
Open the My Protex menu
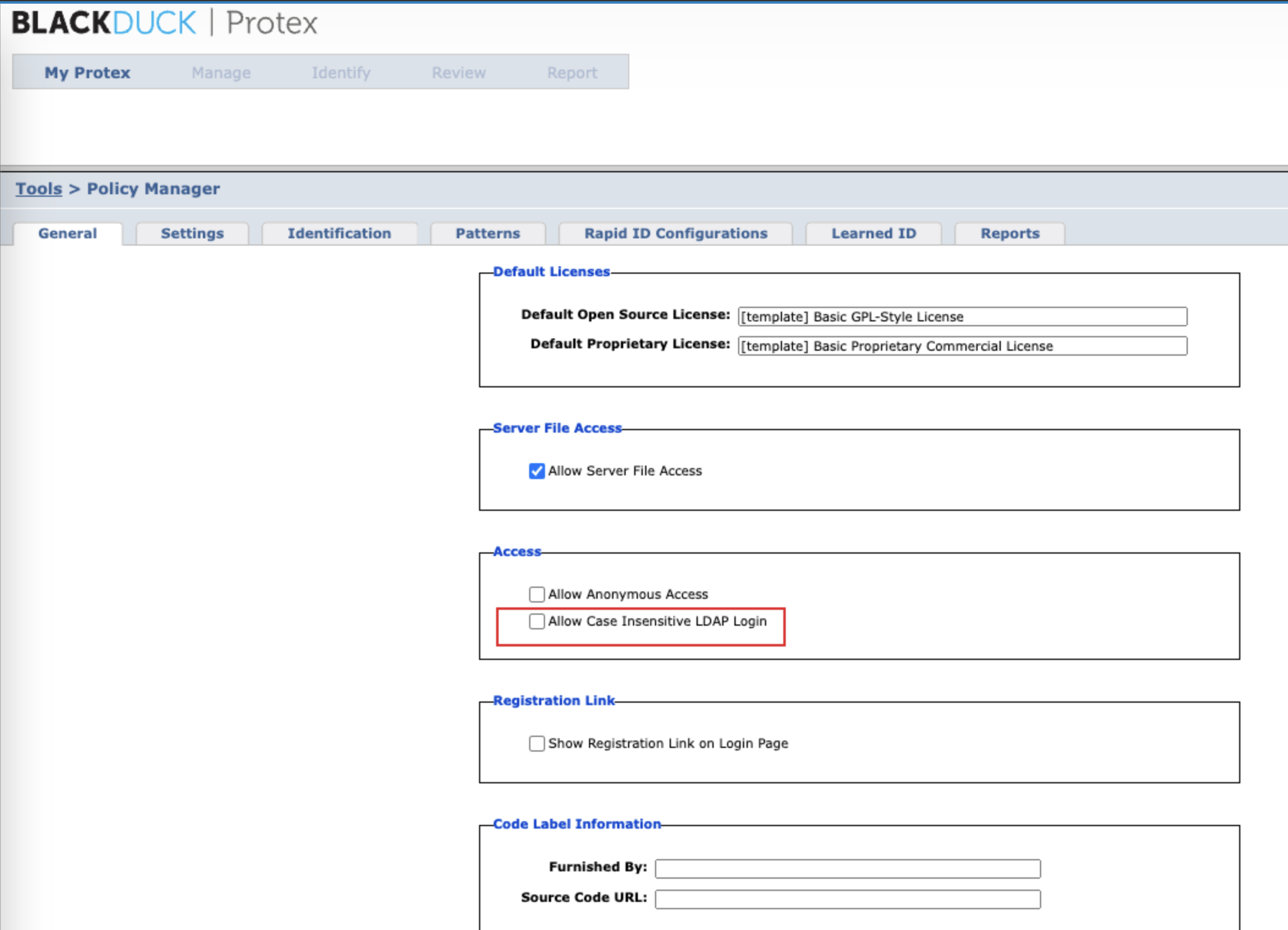click(x=87, y=73)
